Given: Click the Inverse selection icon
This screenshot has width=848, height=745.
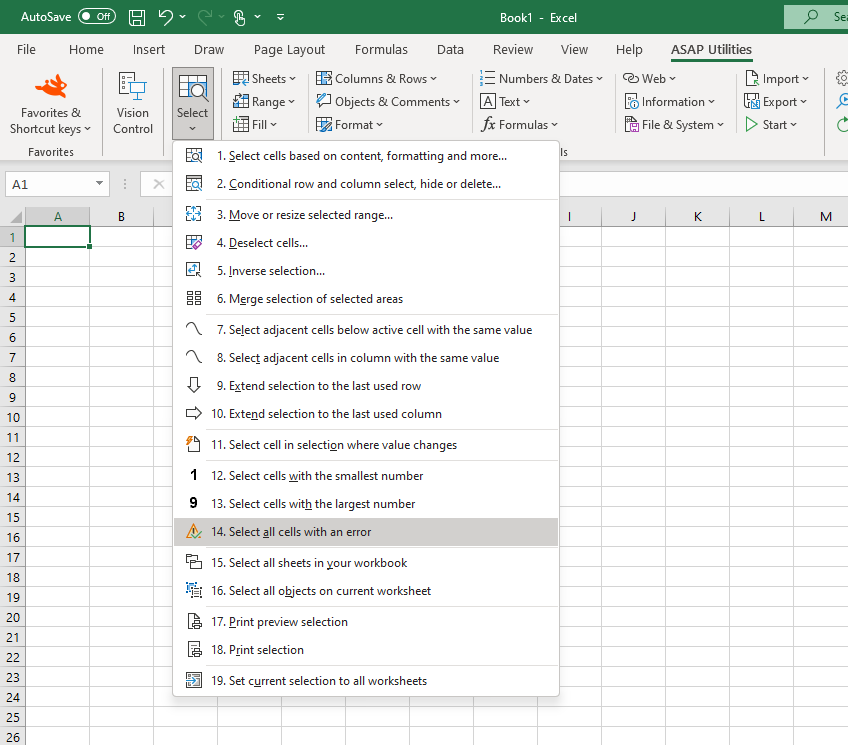Looking at the screenshot, I should tap(194, 270).
